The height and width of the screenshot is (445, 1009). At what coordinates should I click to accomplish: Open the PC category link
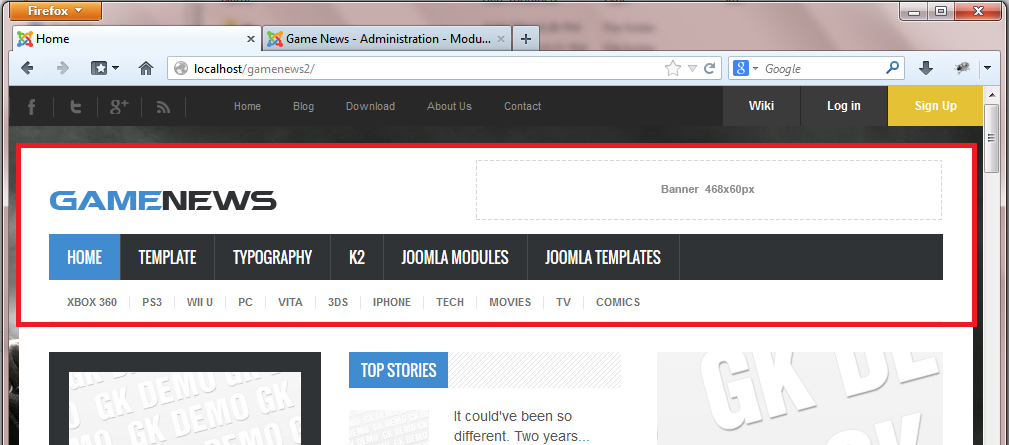245,302
